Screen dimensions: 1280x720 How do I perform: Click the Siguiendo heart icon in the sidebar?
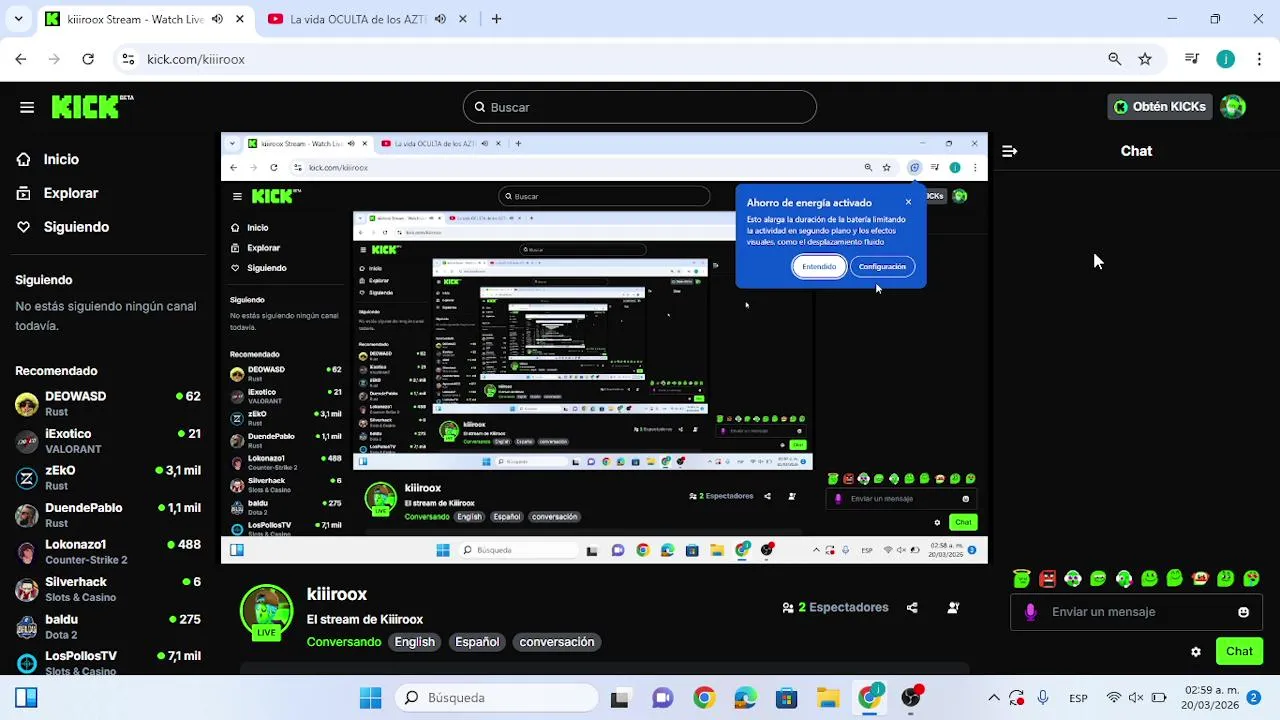24,227
